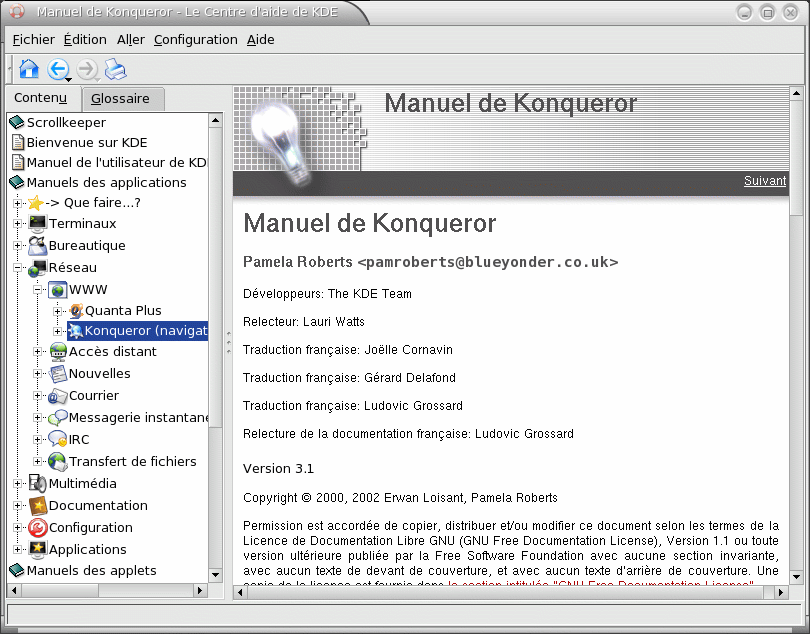The width and height of the screenshot is (810, 634).
Task: Click the Quanta Plus icon
Action: pos(76,311)
